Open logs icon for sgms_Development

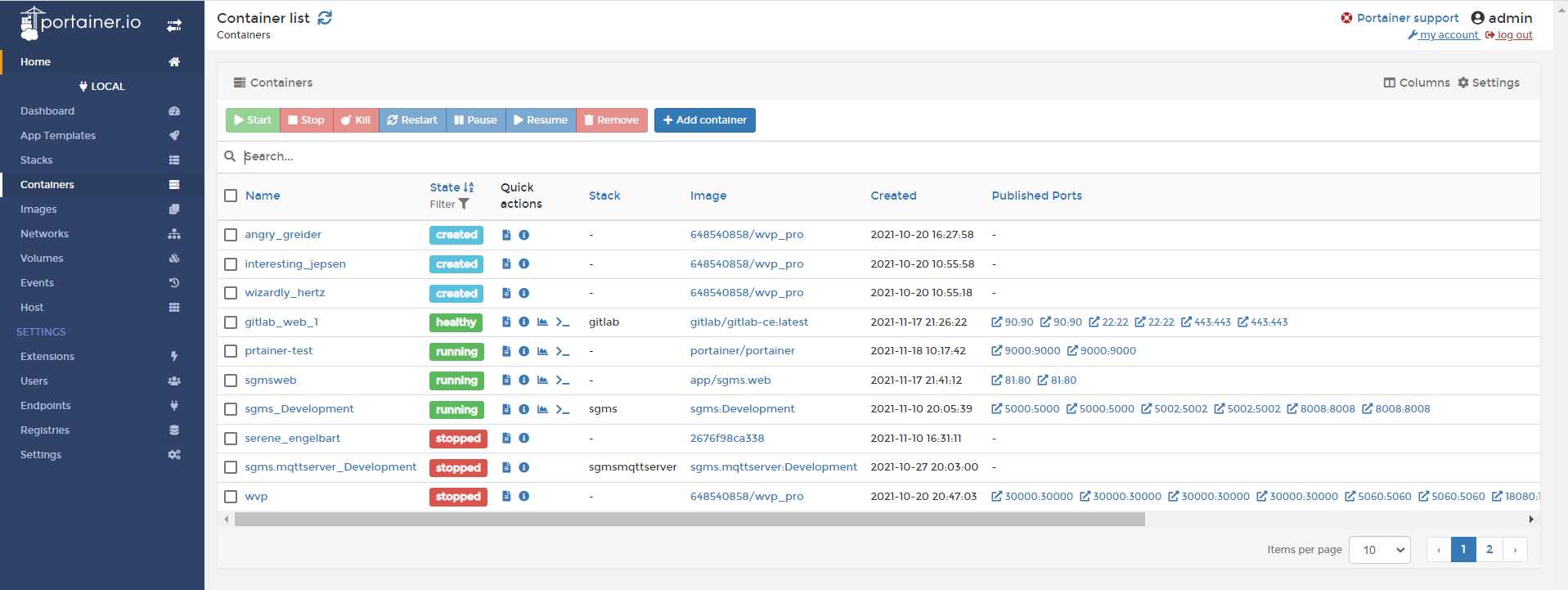pos(506,409)
